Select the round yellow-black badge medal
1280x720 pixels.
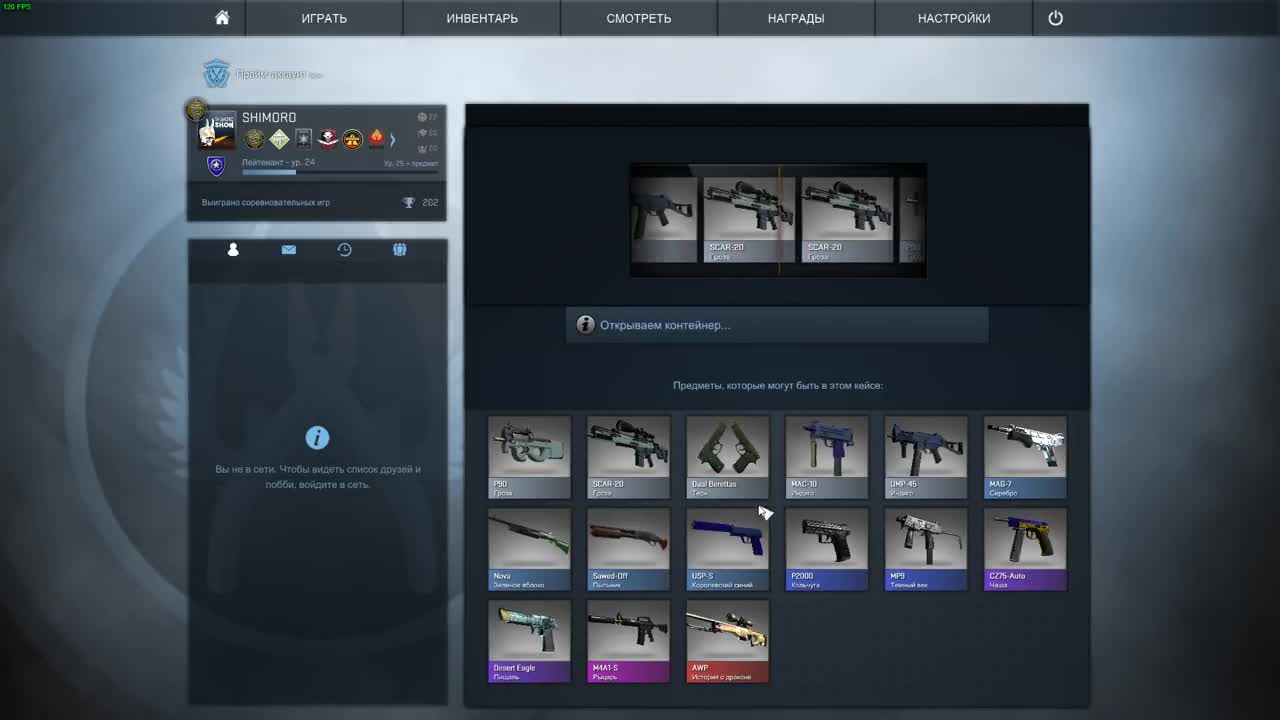tap(352, 139)
